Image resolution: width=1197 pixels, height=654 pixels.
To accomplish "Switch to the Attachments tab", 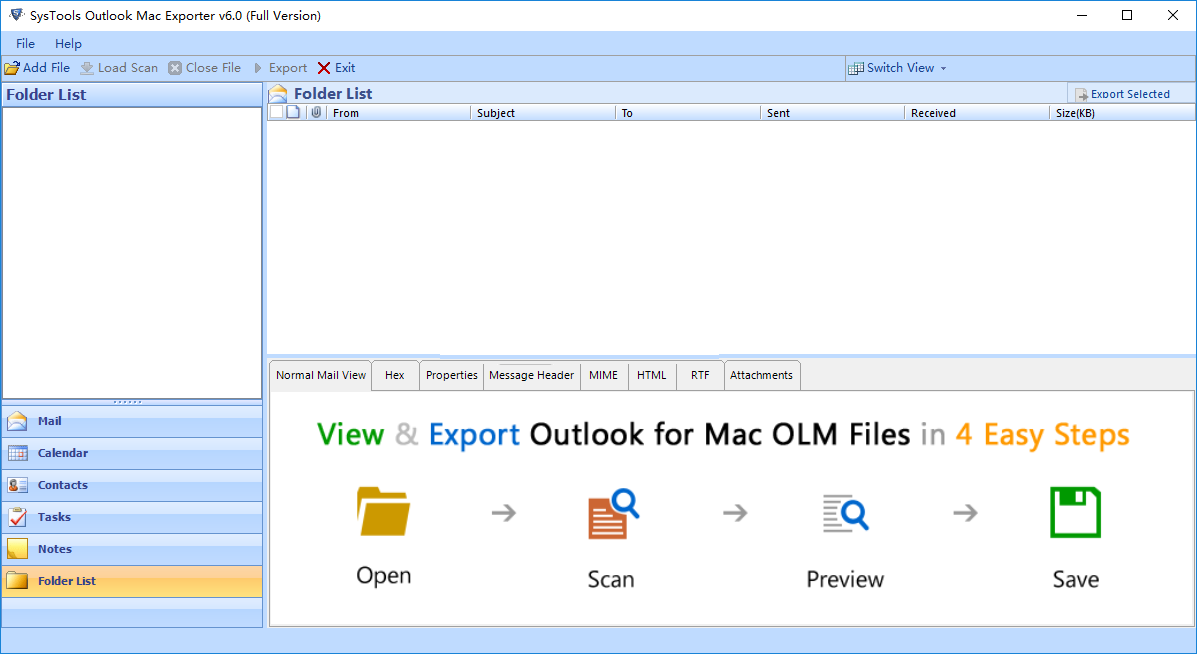I will (x=761, y=375).
